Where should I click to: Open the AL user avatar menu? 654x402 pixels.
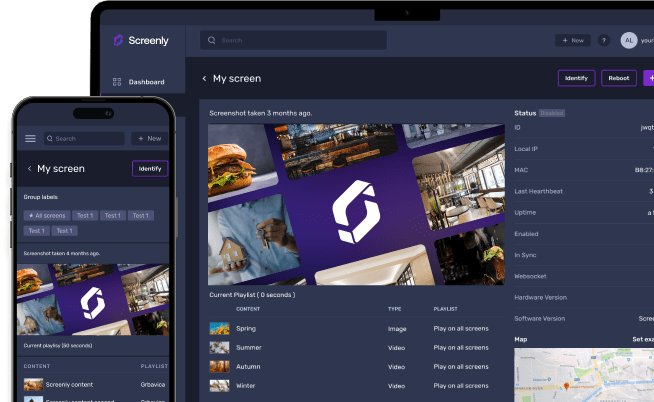click(x=629, y=40)
